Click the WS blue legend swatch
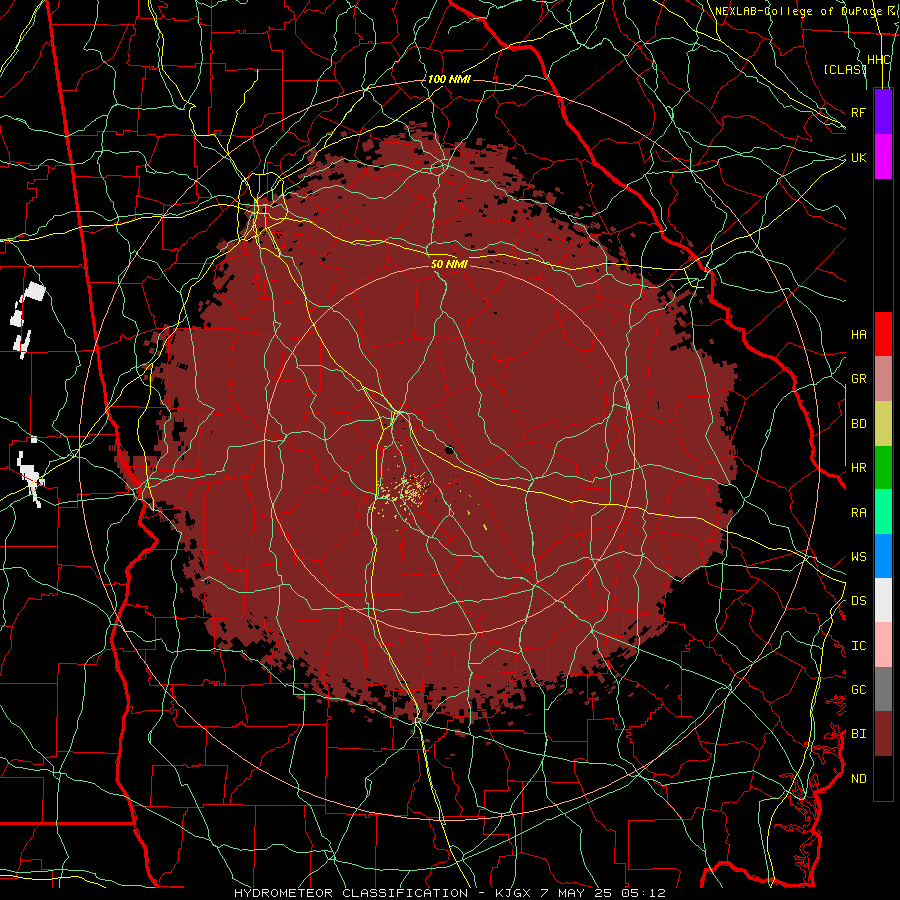Image resolution: width=900 pixels, height=900 pixels. coord(883,556)
